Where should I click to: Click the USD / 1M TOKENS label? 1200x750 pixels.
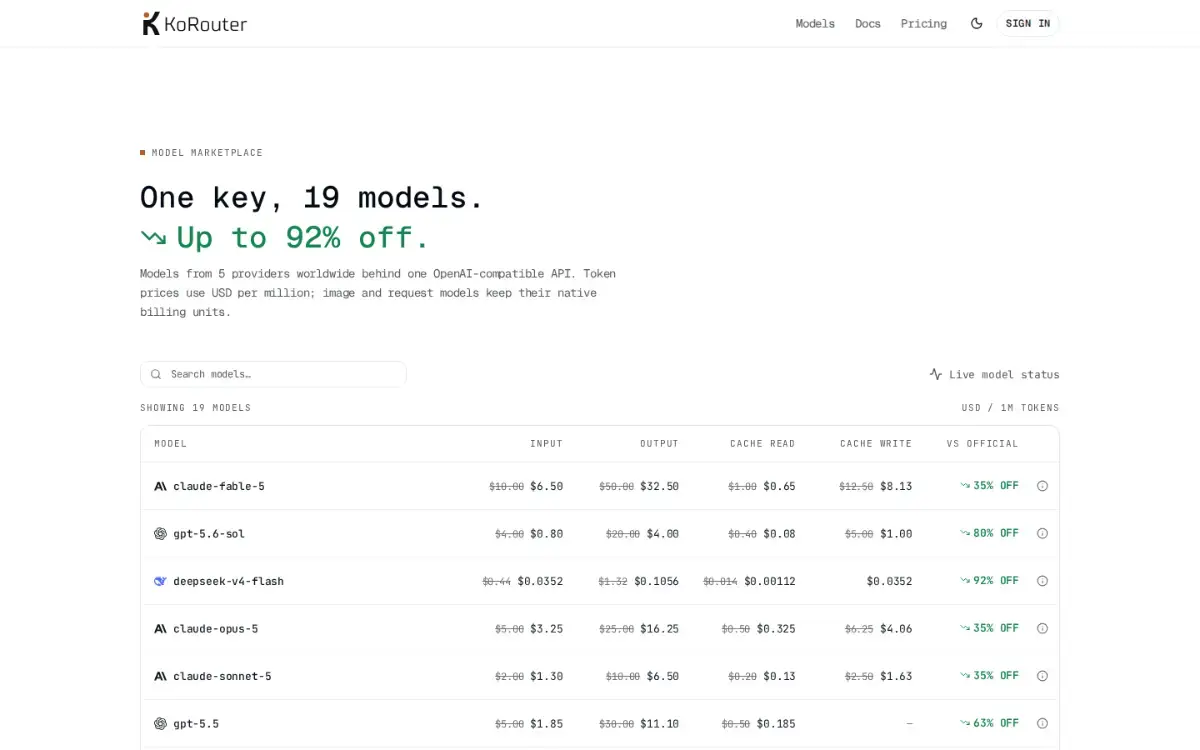(1010, 408)
